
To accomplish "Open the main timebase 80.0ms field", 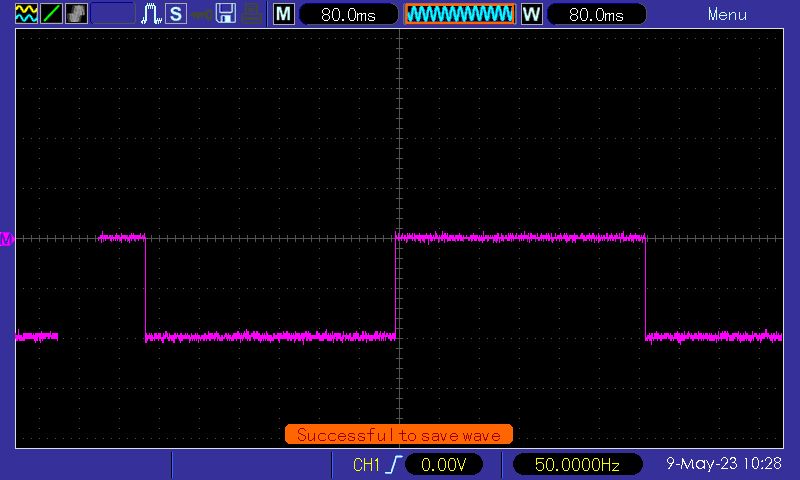I will point(346,14).
